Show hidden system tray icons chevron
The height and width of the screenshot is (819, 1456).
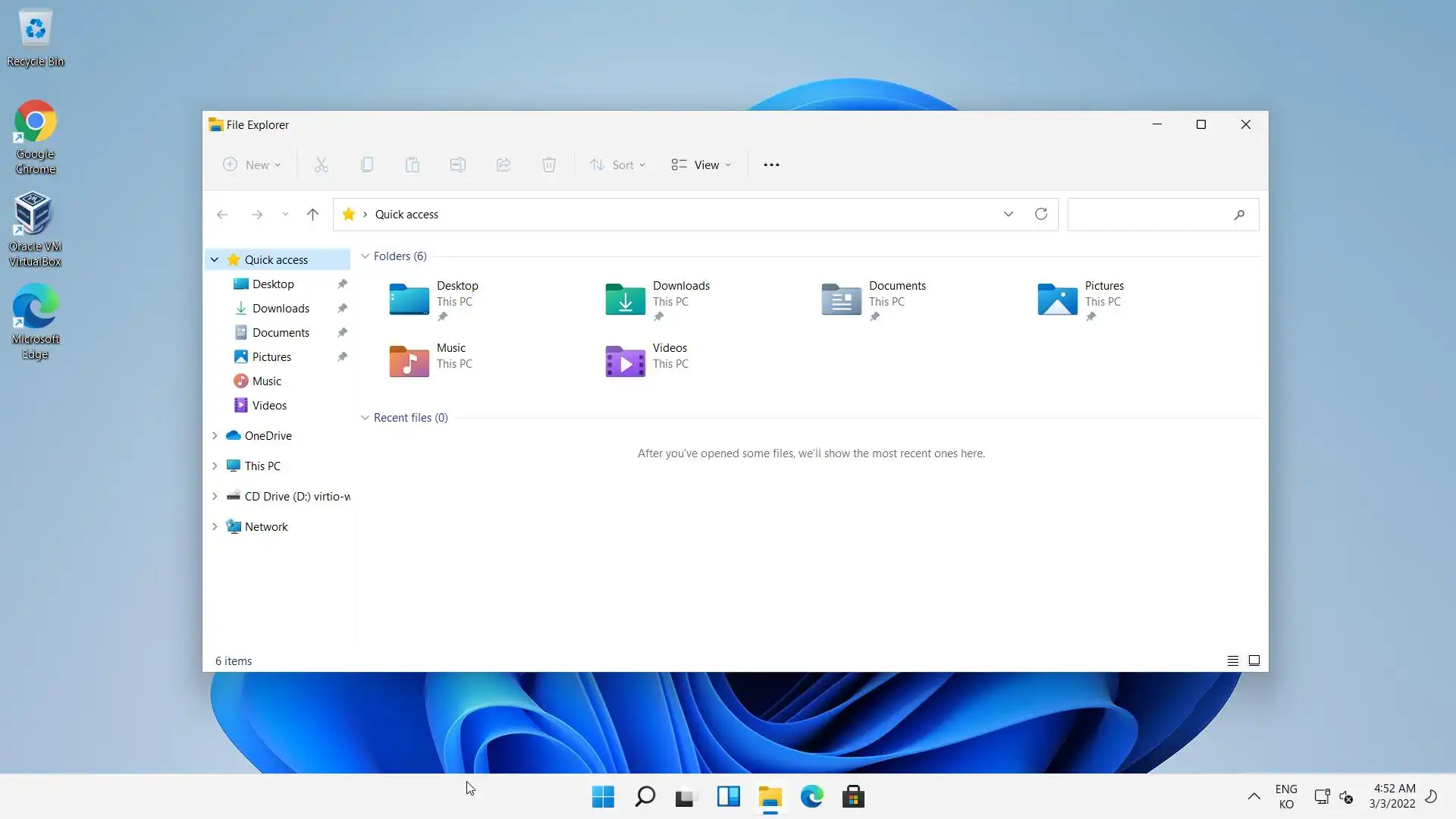1254,796
